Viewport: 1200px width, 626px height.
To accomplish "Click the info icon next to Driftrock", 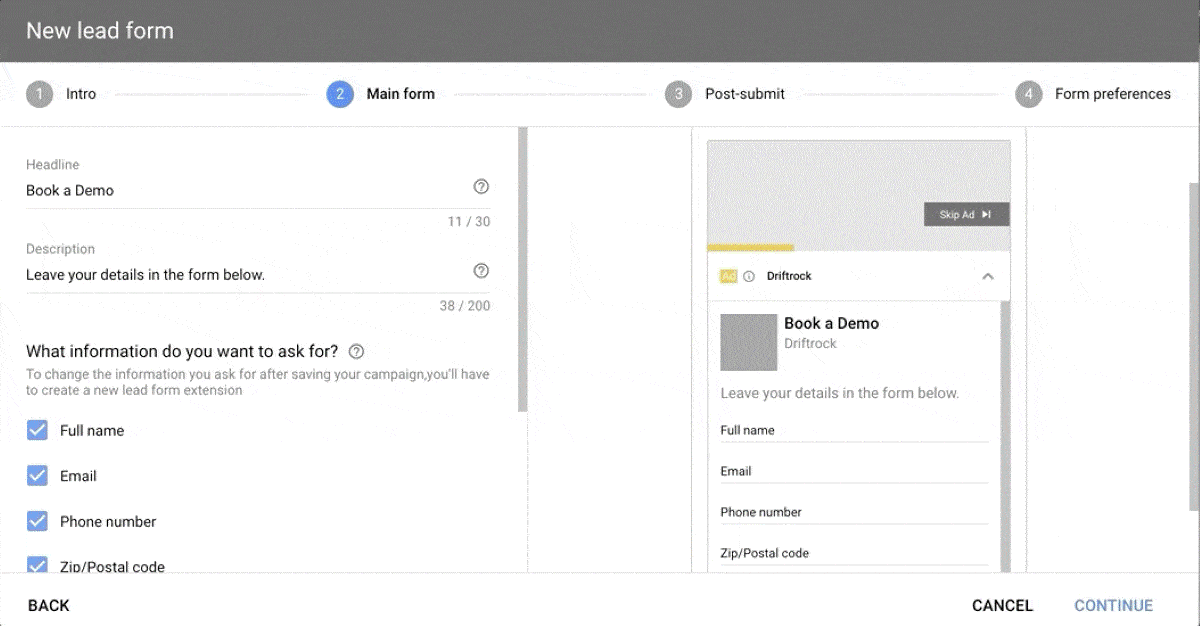I will [749, 277].
